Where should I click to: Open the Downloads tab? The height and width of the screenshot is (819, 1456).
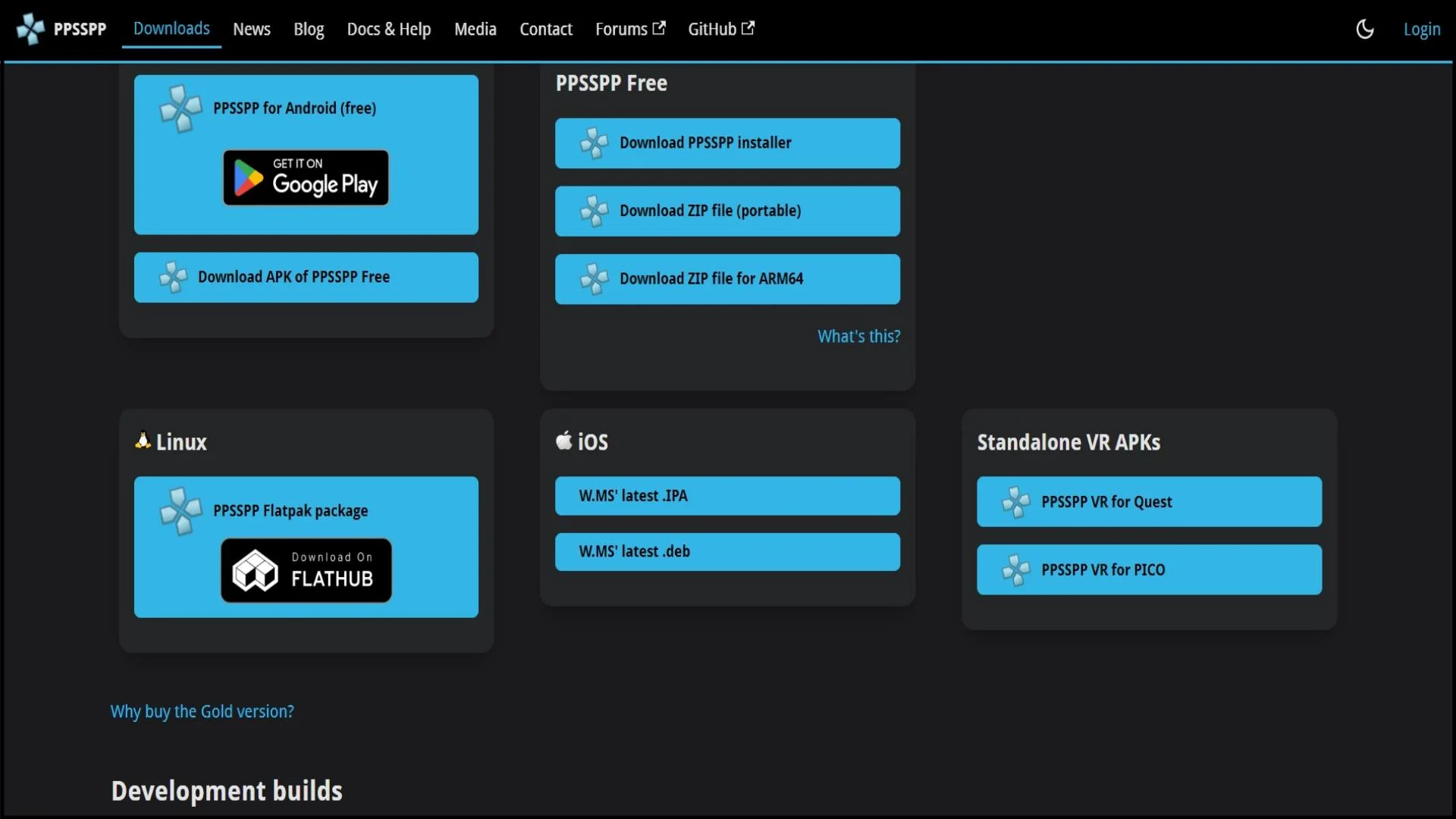[171, 29]
